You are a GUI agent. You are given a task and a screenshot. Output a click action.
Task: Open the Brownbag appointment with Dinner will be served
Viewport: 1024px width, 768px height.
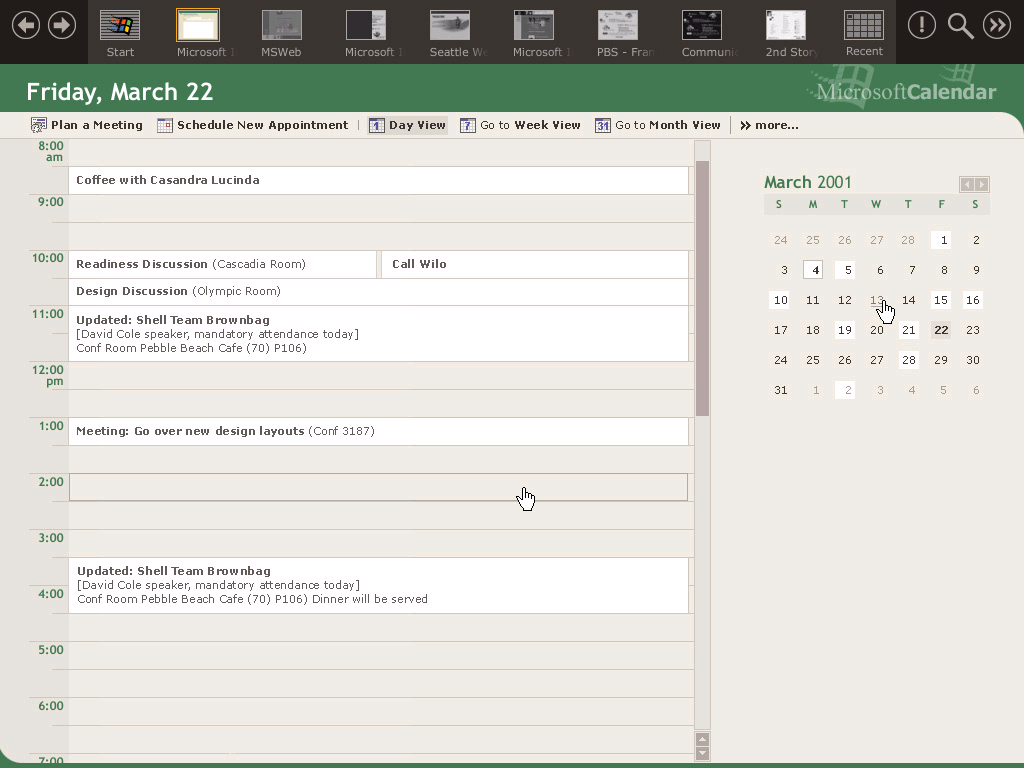pyautogui.click(x=378, y=585)
